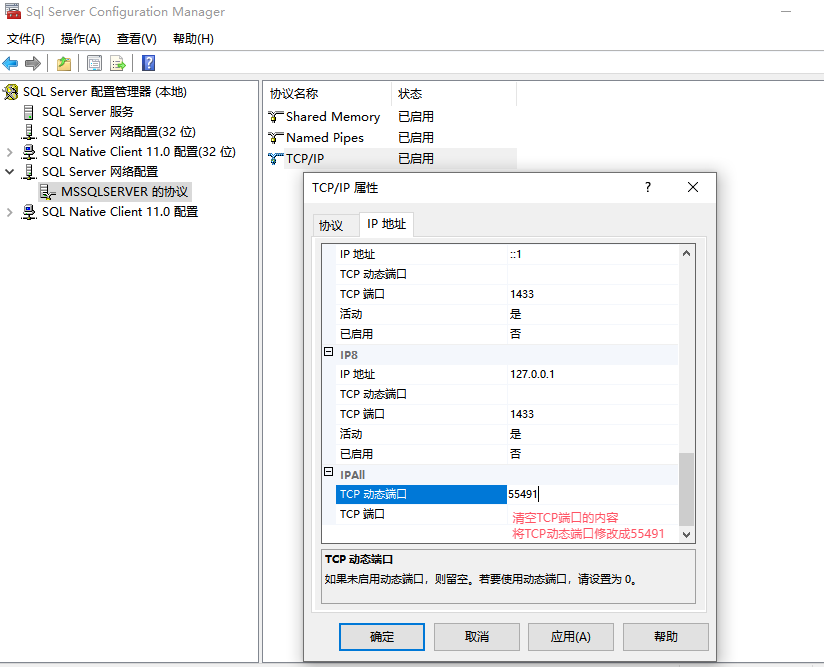The image size is (824, 667).
Task: Click the Forward arrow toolbar icon
Action: click(x=33, y=64)
